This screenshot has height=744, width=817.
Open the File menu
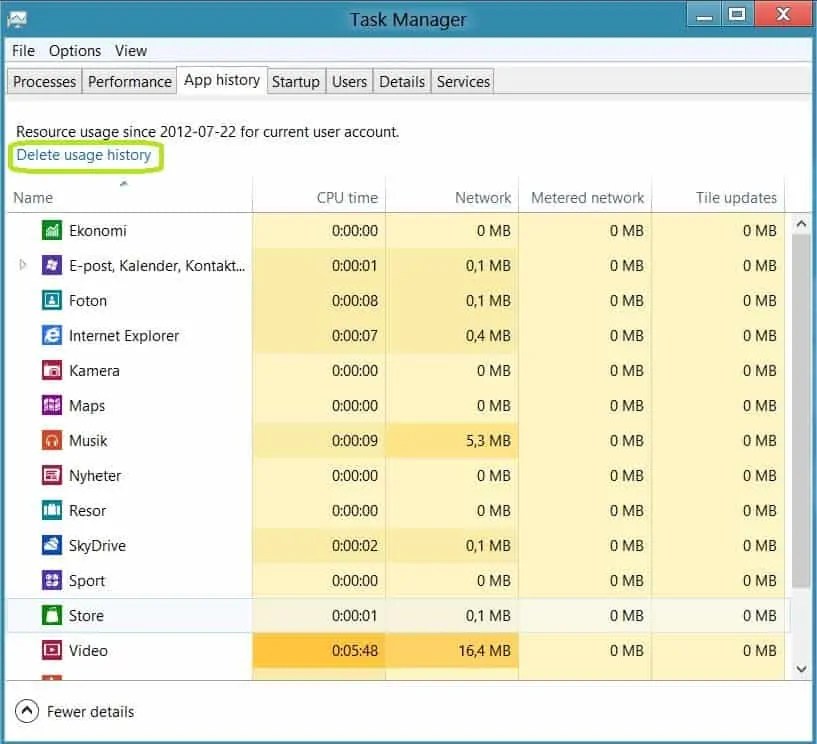pyautogui.click(x=22, y=50)
